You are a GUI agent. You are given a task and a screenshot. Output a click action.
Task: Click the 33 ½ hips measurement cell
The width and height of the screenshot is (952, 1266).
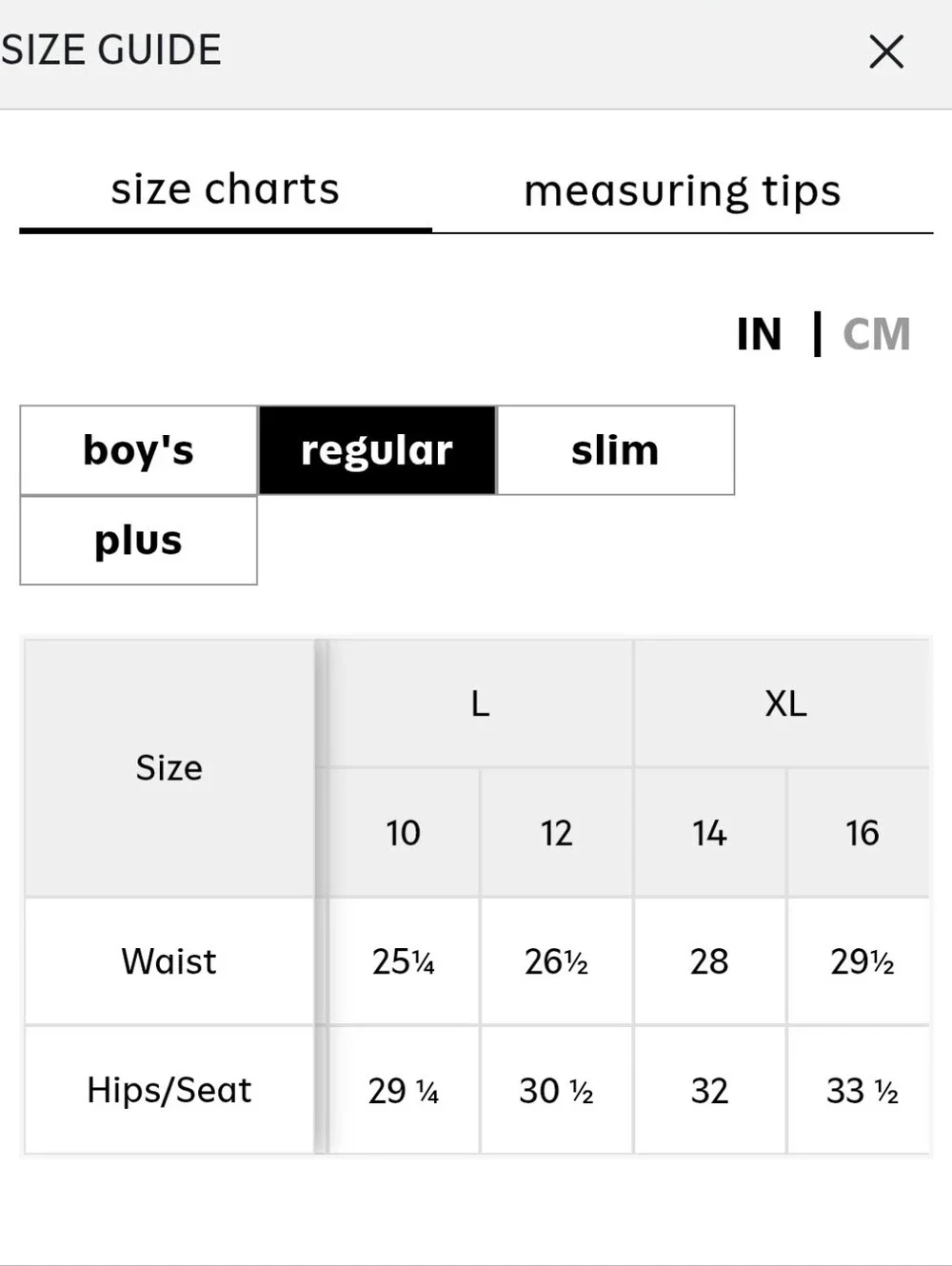[x=863, y=1090]
